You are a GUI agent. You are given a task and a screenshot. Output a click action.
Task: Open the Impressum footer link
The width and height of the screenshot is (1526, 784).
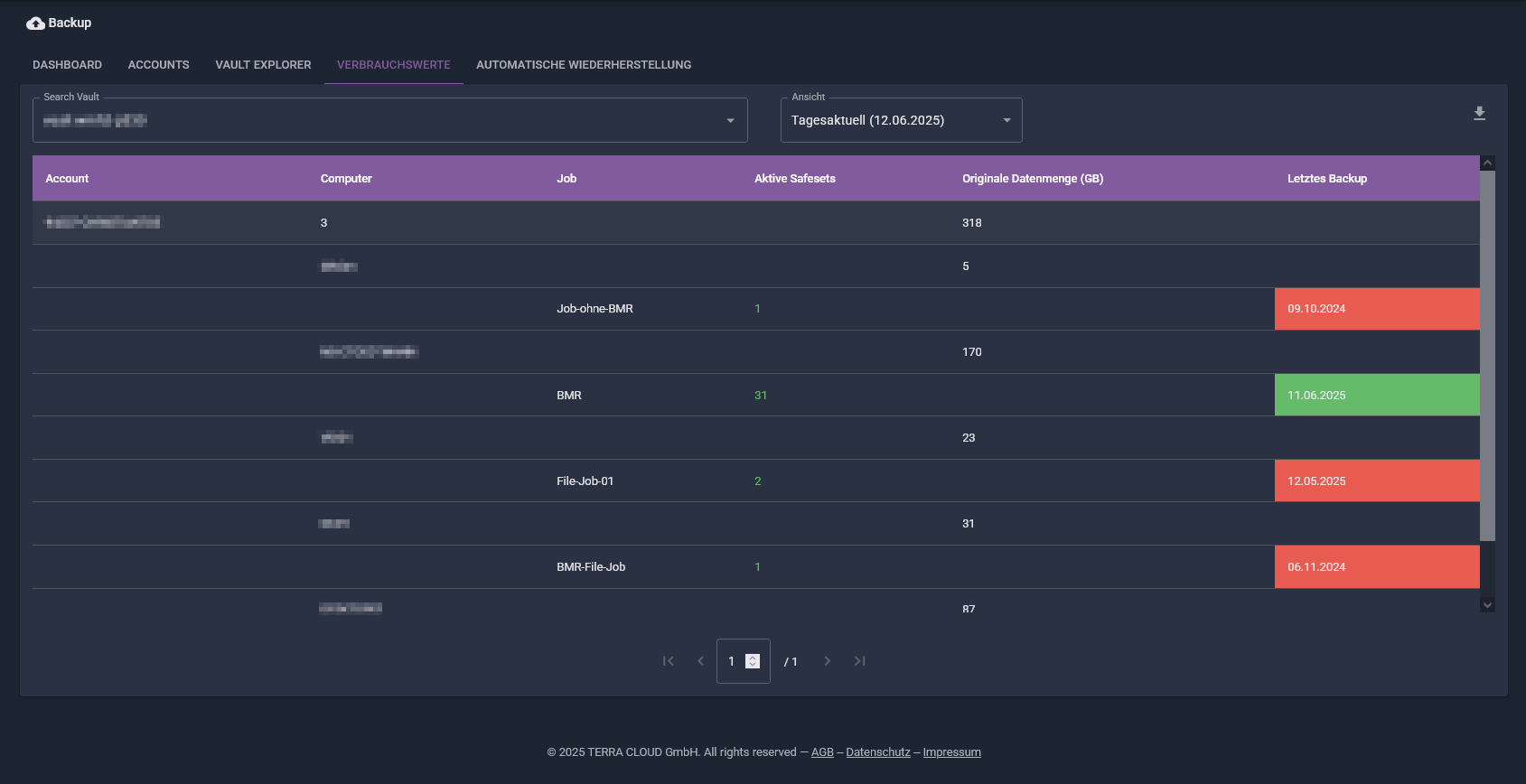[951, 752]
